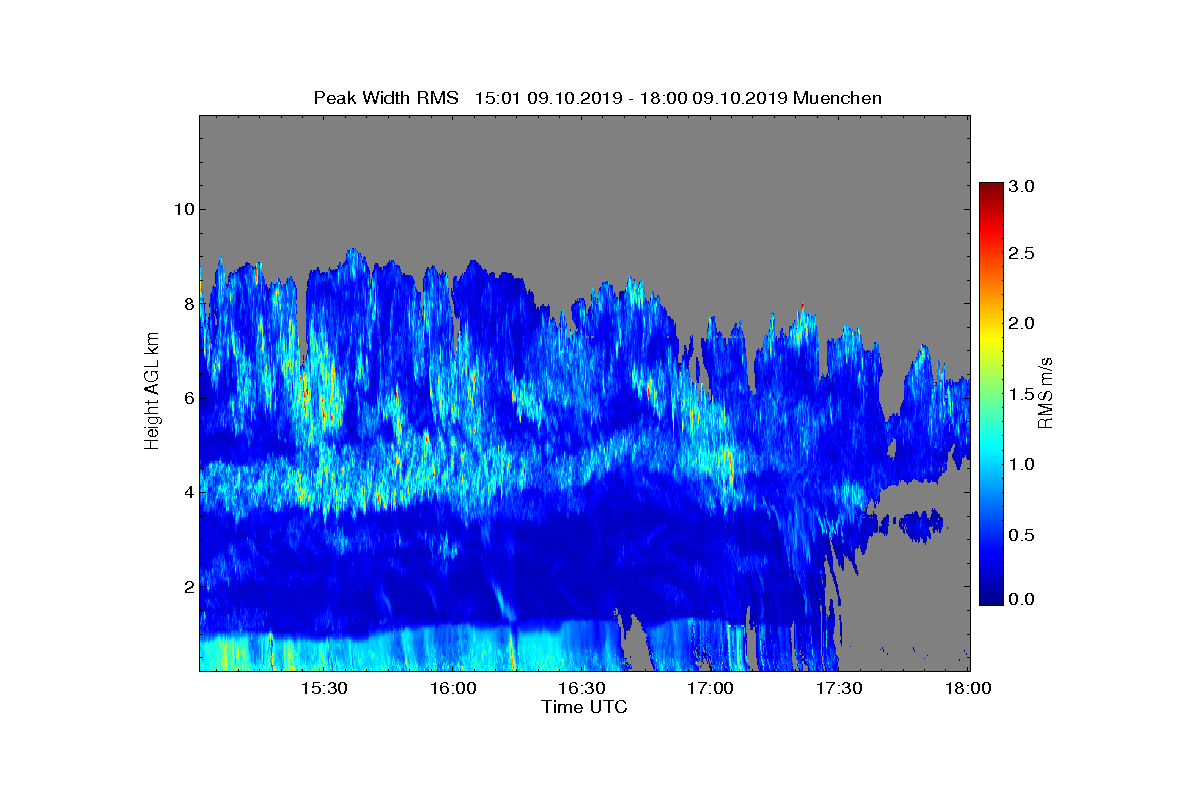Click the dark red top of the colorbar

(x=991, y=188)
